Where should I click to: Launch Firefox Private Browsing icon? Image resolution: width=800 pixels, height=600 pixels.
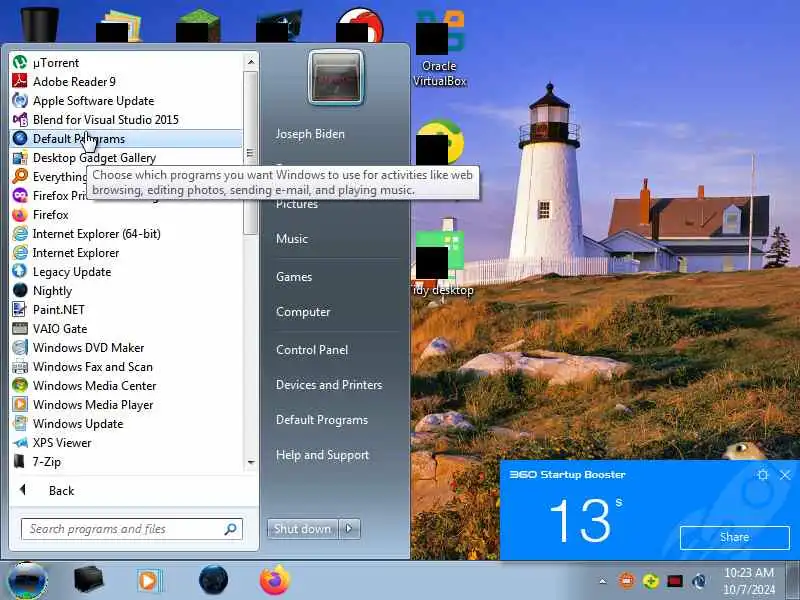click(x=20, y=195)
